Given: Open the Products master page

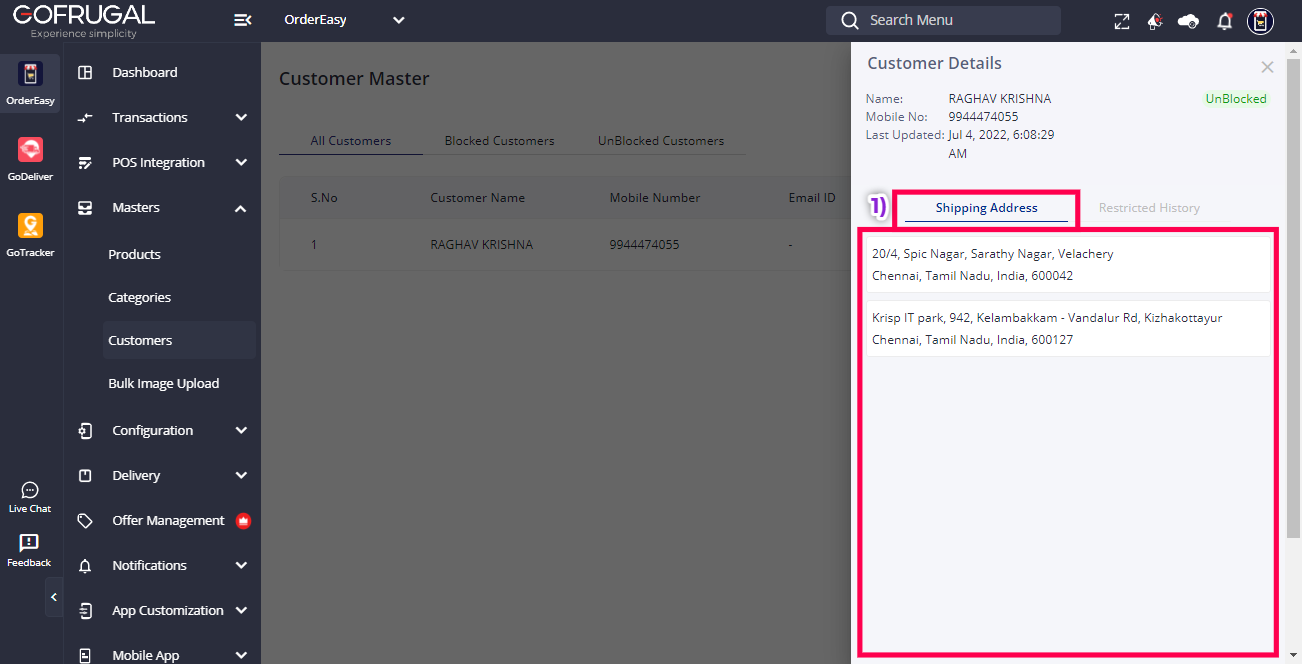Looking at the screenshot, I should coord(134,255).
